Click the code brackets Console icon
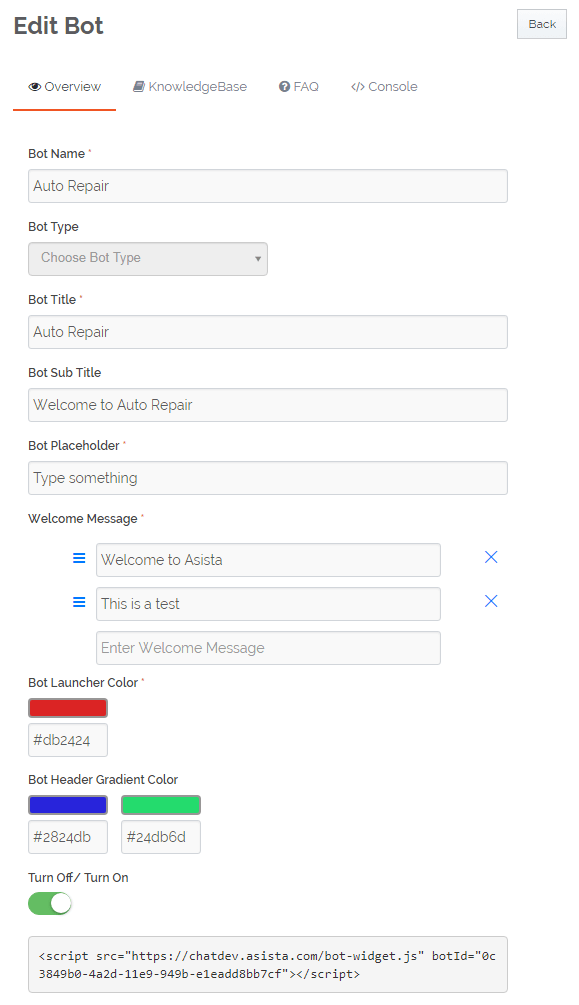This screenshot has height=1005, width=579. tap(358, 87)
